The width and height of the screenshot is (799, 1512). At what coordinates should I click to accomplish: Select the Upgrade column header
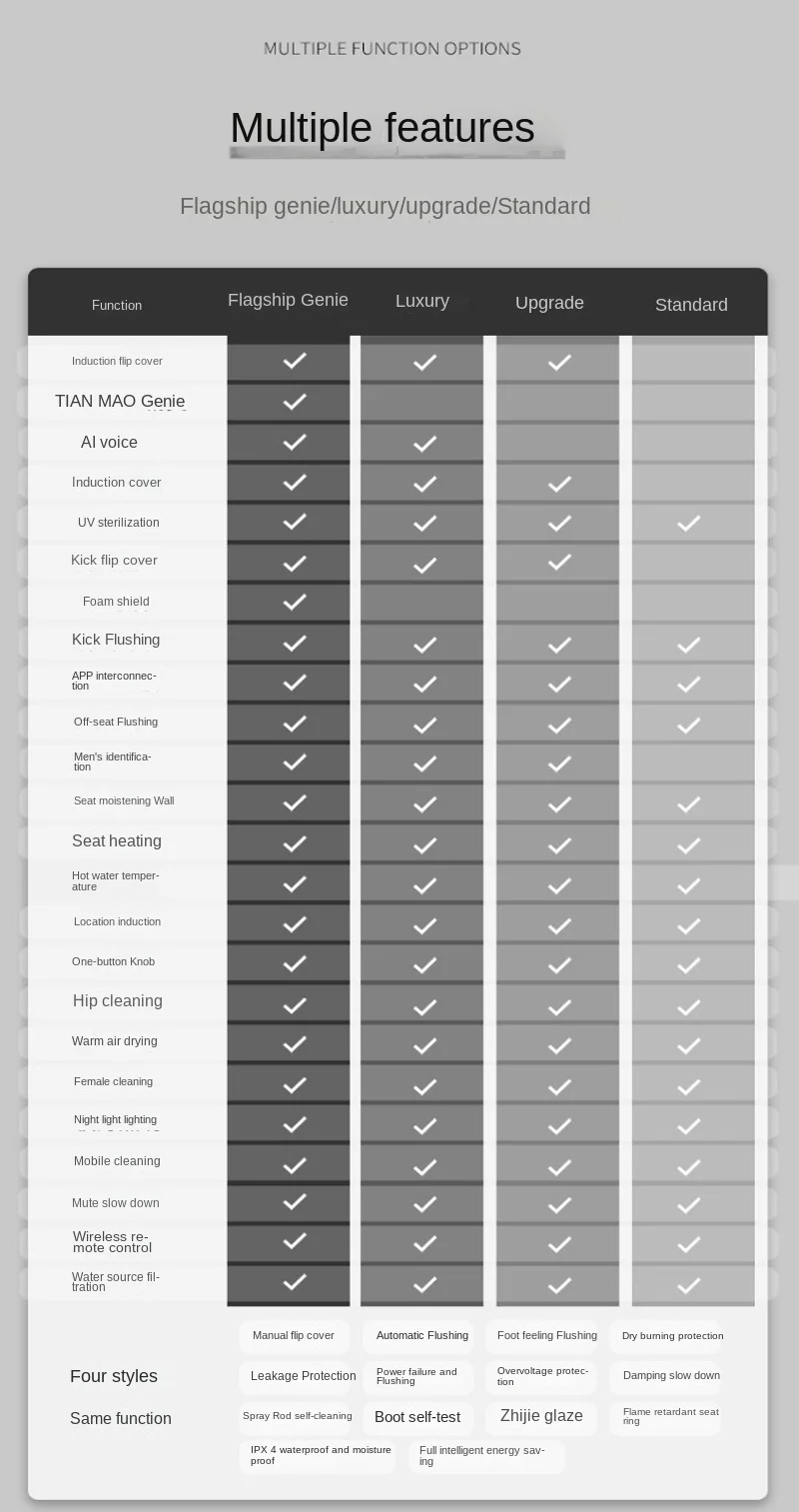[549, 303]
